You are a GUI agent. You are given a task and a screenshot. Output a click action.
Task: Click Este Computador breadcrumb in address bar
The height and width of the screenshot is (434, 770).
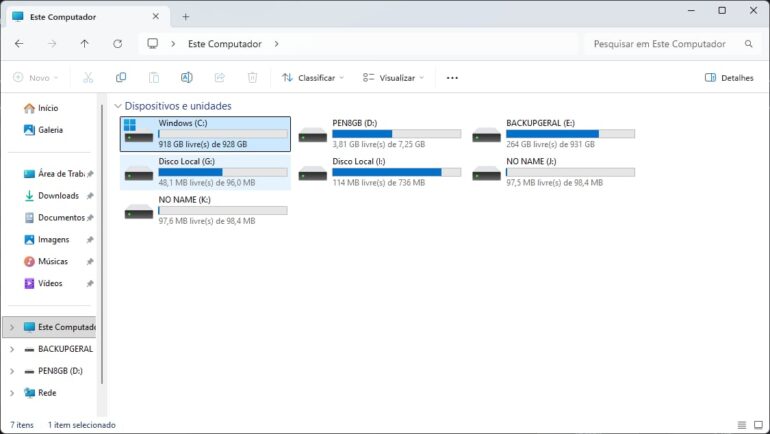[225, 44]
